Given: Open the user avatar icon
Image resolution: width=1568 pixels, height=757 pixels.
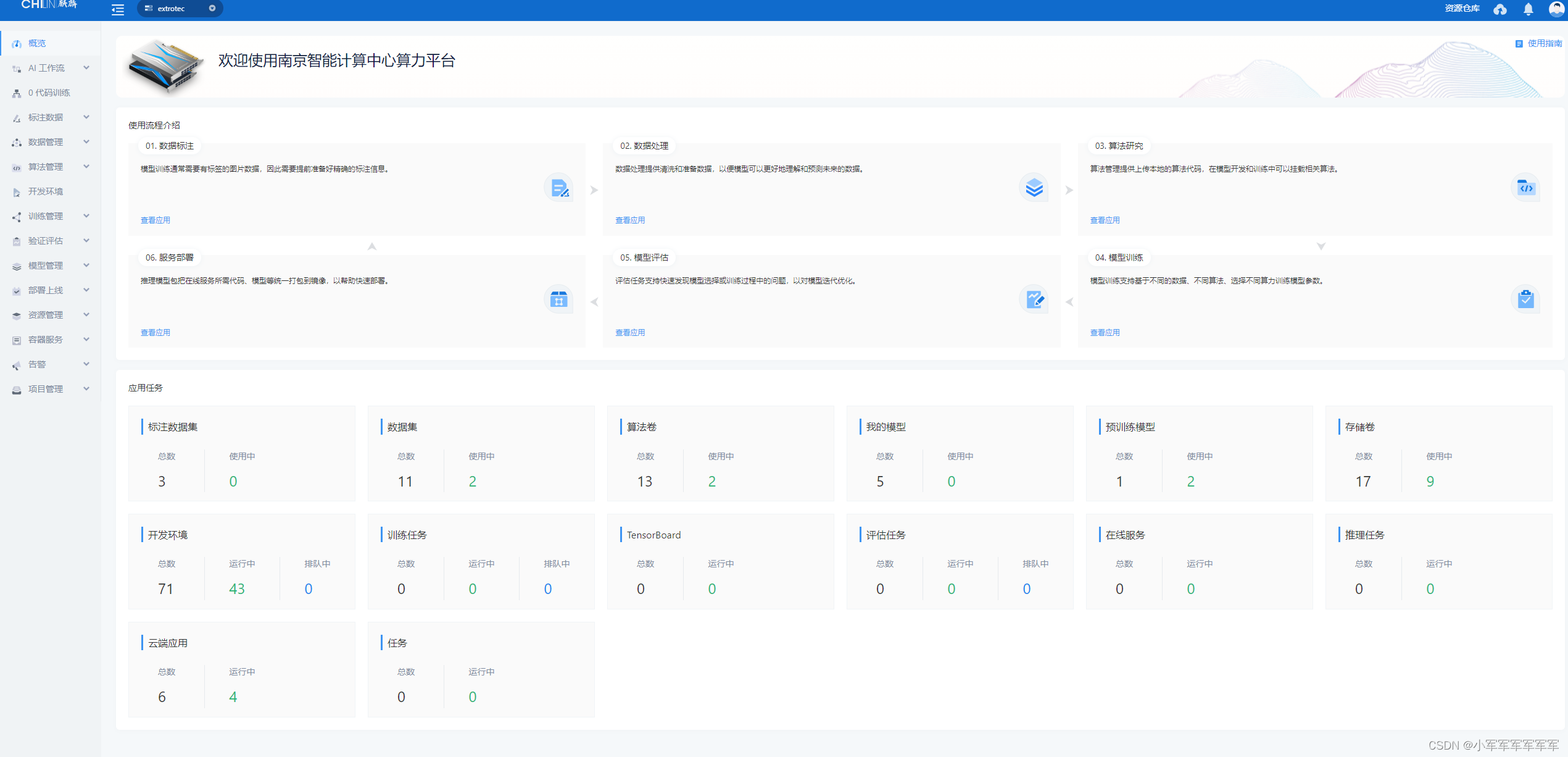Looking at the screenshot, I should coord(1556,9).
